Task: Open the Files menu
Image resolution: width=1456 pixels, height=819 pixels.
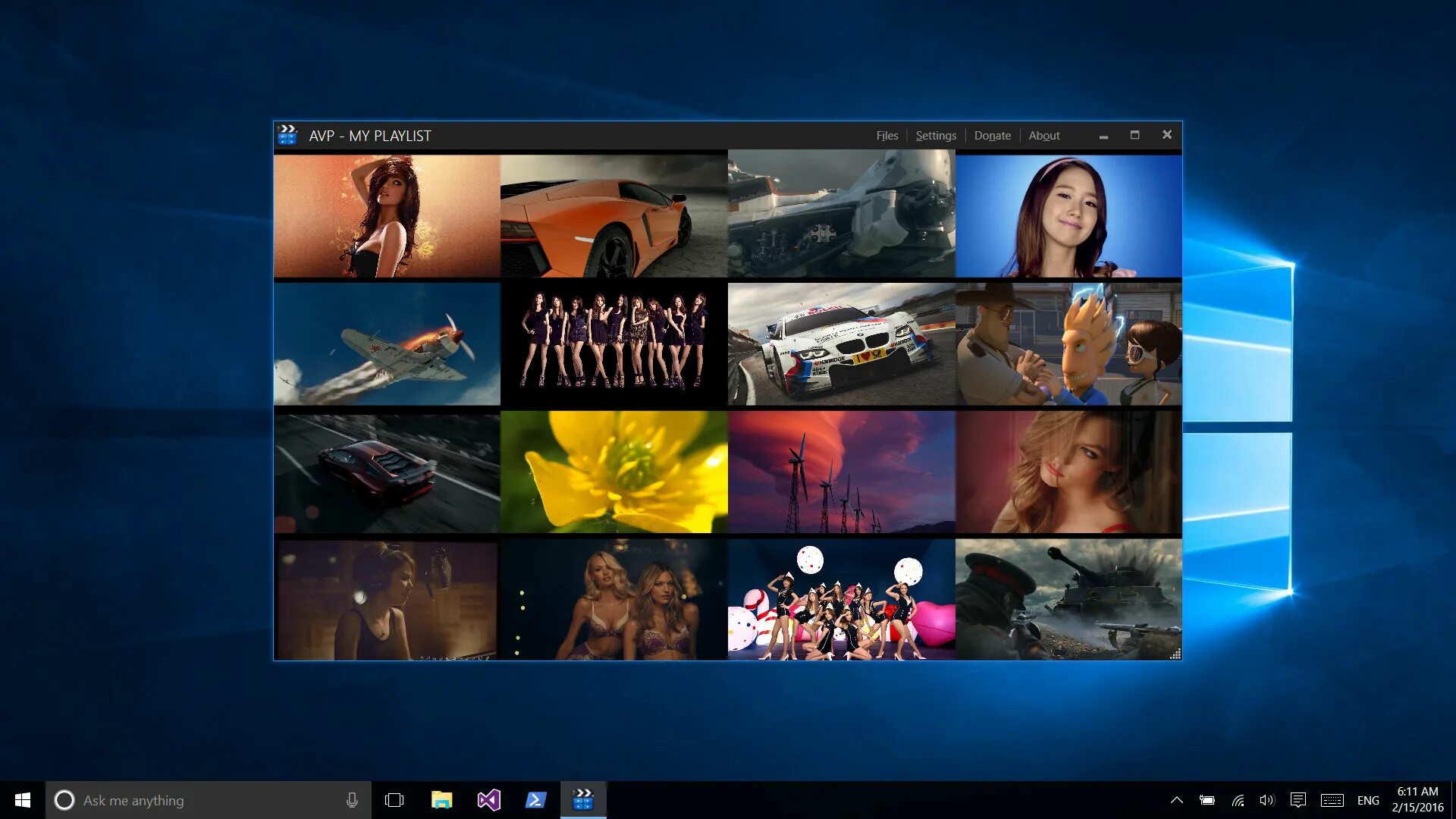Action: 886,135
